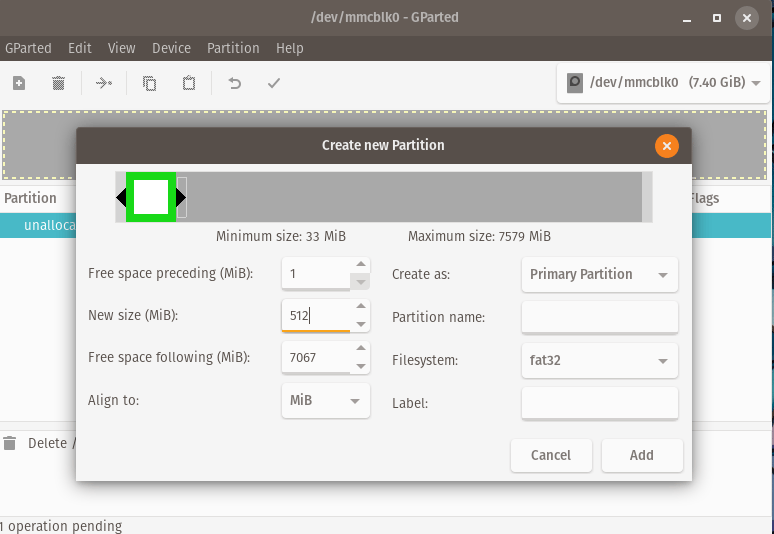
Task: Open the Partition menu
Action: click(233, 48)
